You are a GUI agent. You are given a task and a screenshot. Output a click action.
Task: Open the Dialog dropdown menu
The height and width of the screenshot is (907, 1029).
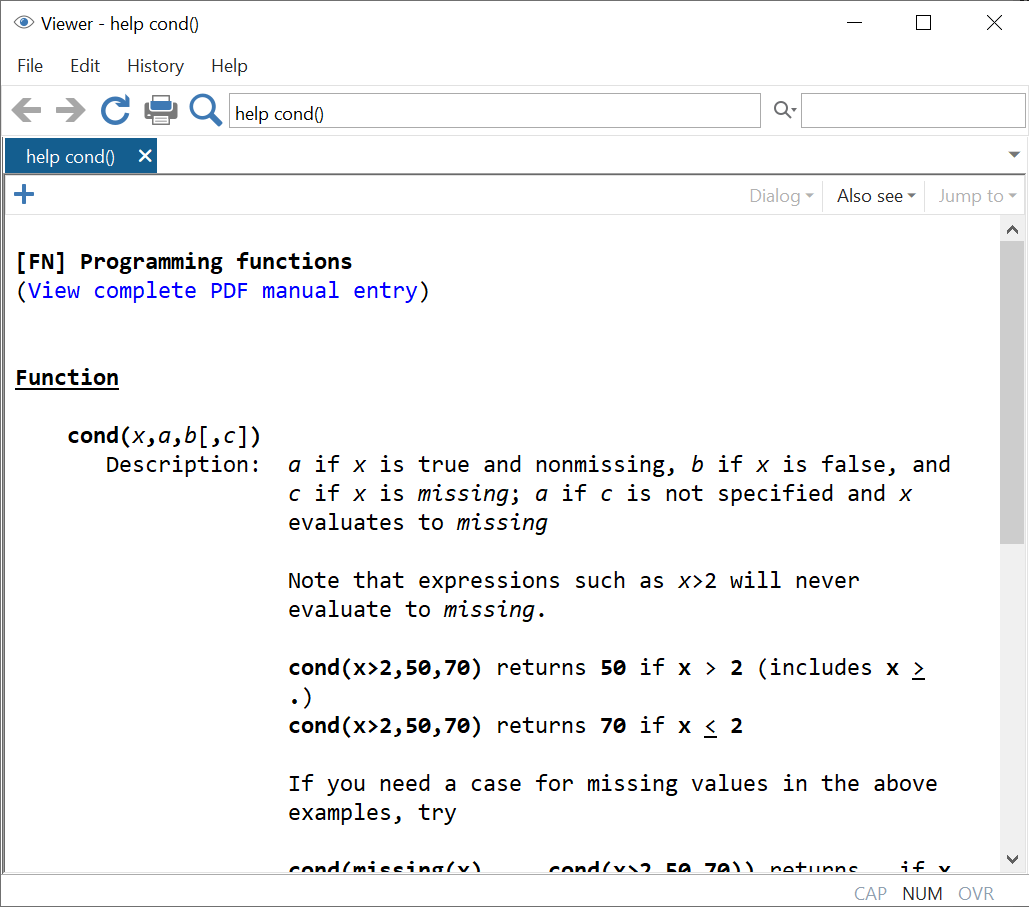click(781, 196)
